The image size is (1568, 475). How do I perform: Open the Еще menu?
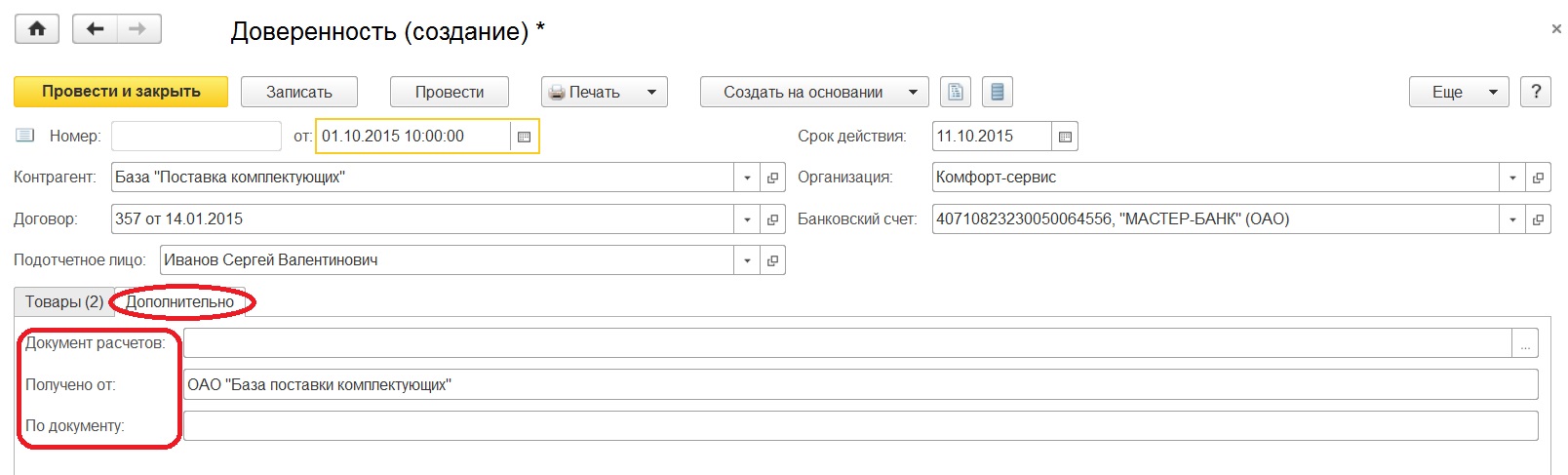[x=1459, y=92]
